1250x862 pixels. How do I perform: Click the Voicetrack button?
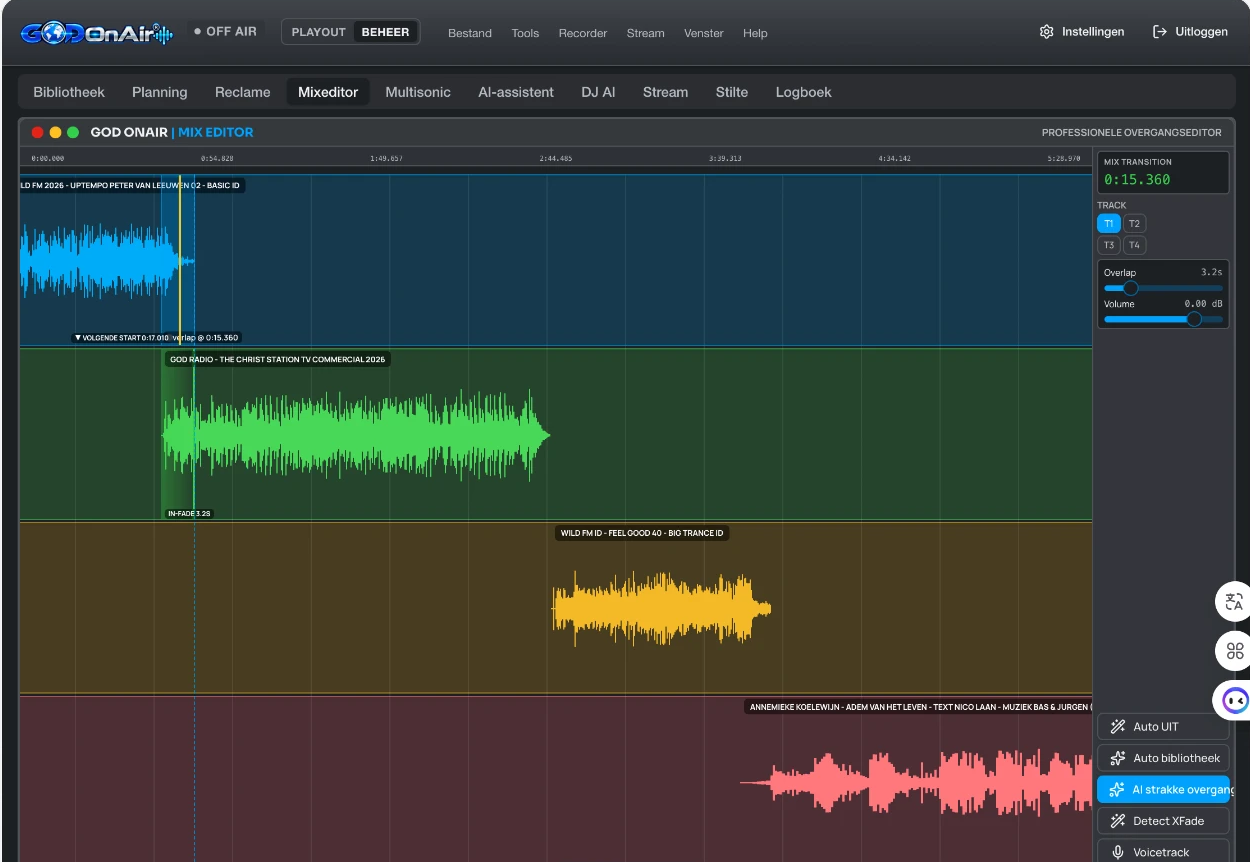pyautogui.click(x=1163, y=852)
